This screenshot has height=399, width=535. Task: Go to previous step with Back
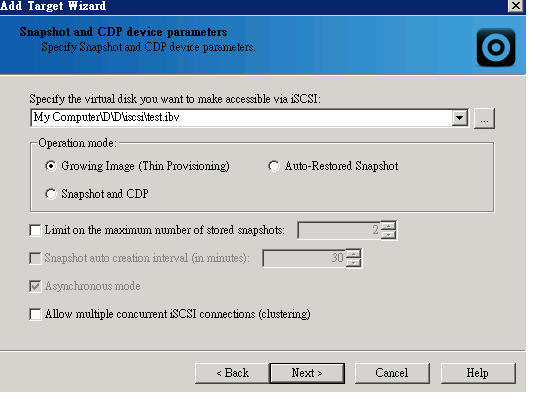point(233,373)
